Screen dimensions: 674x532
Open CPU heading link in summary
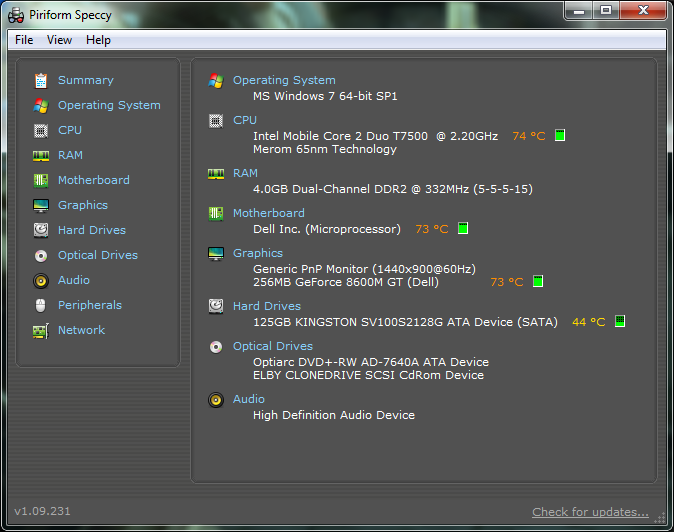(x=245, y=120)
